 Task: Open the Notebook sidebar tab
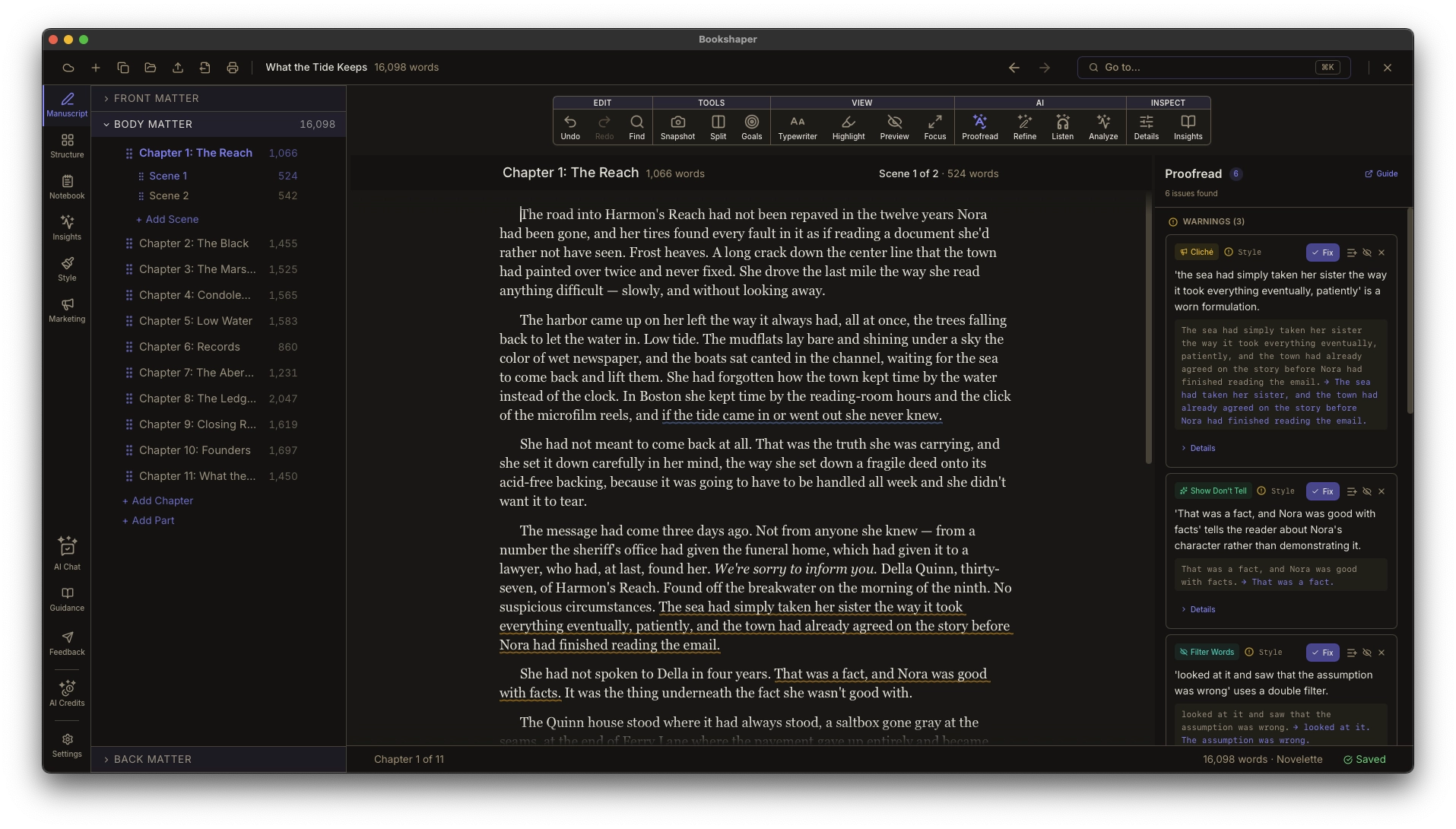coord(67,187)
